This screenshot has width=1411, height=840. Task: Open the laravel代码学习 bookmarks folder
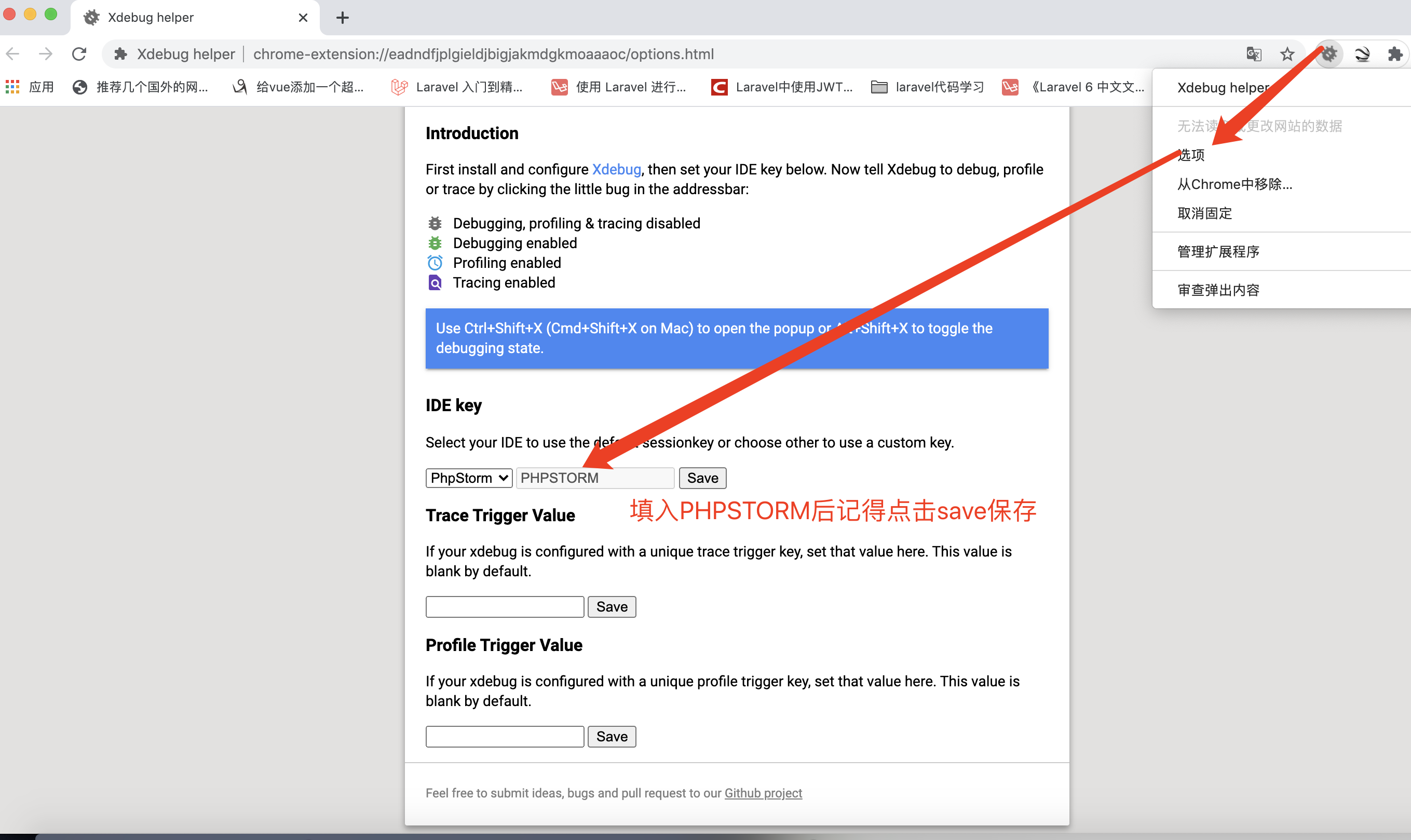click(928, 87)
